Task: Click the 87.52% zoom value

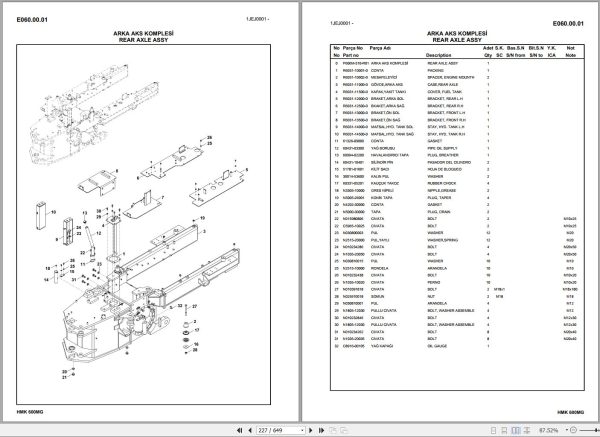Action: point(548,430)
